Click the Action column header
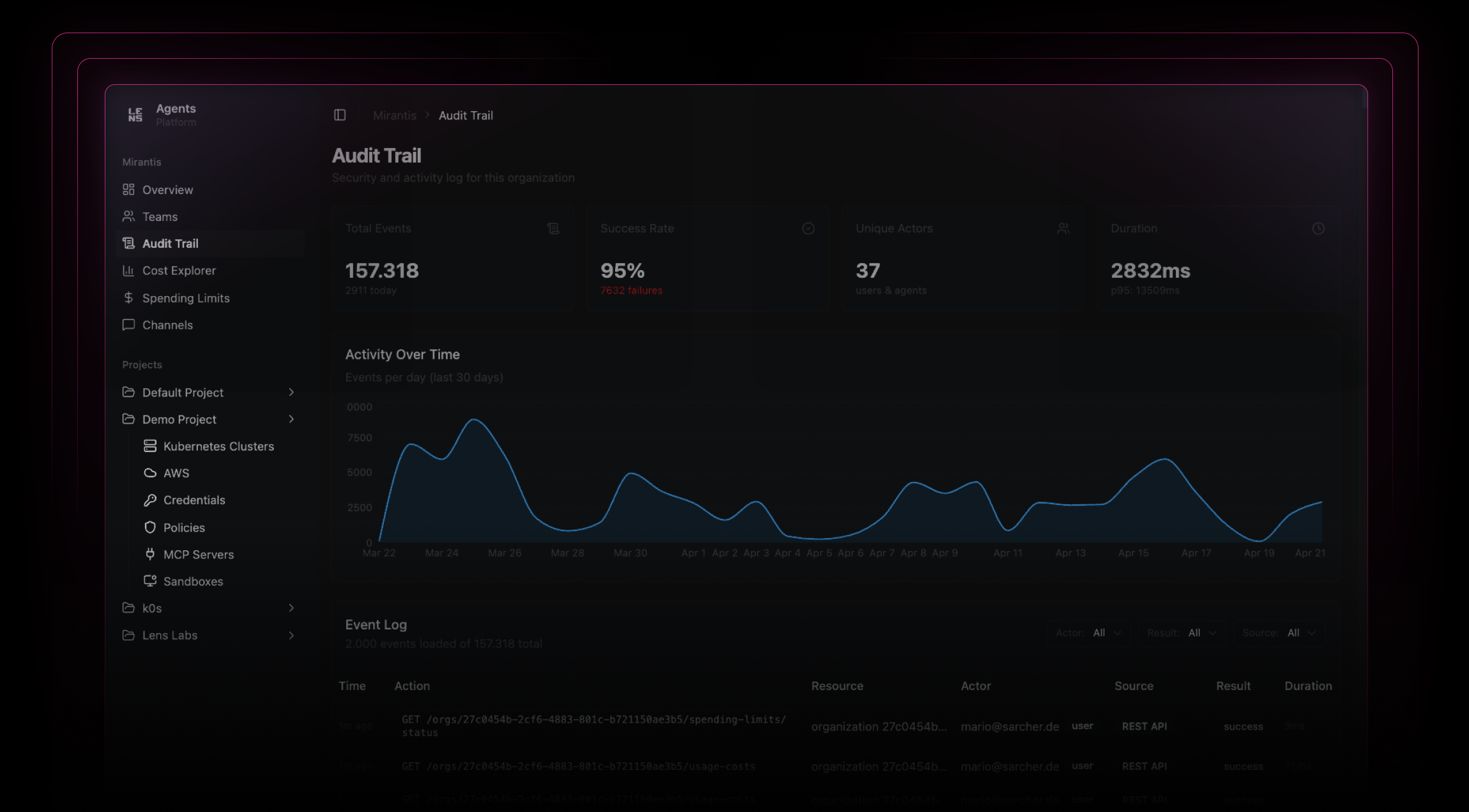This screenshot has width=1469, height=812. pos(412,686)
